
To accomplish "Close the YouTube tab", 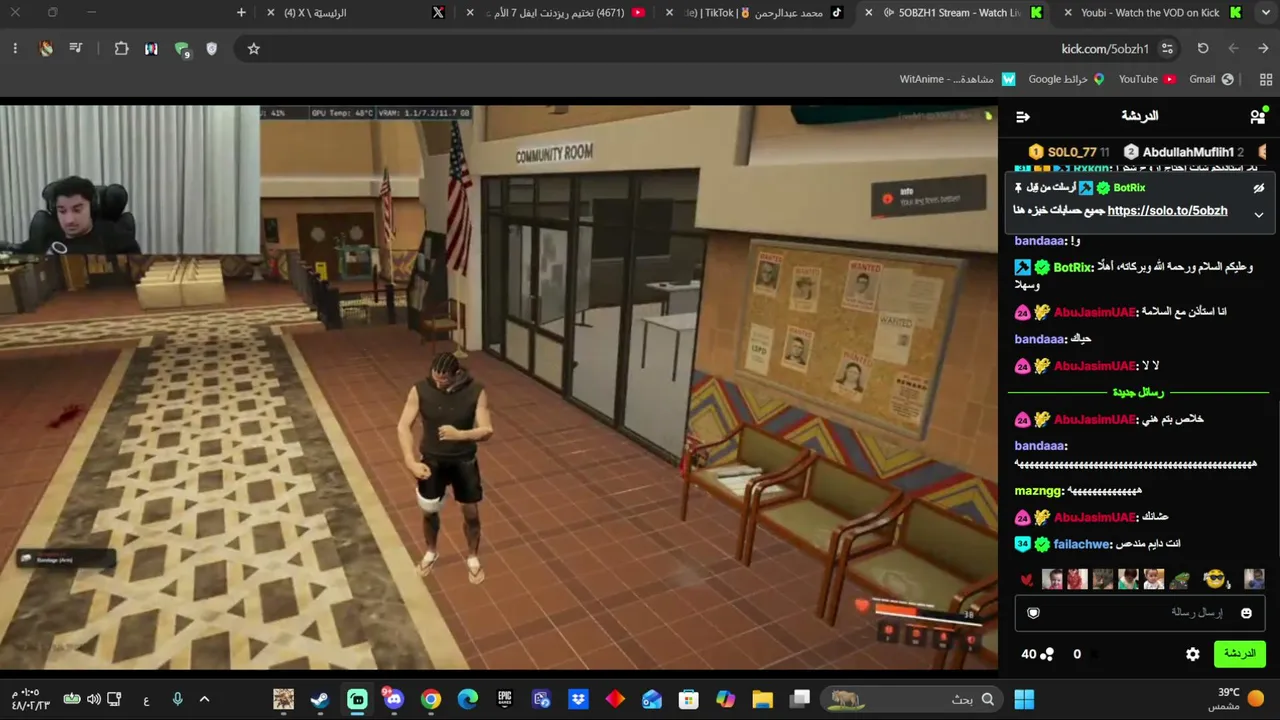I will pyautogui.click(x=470, y=13).
